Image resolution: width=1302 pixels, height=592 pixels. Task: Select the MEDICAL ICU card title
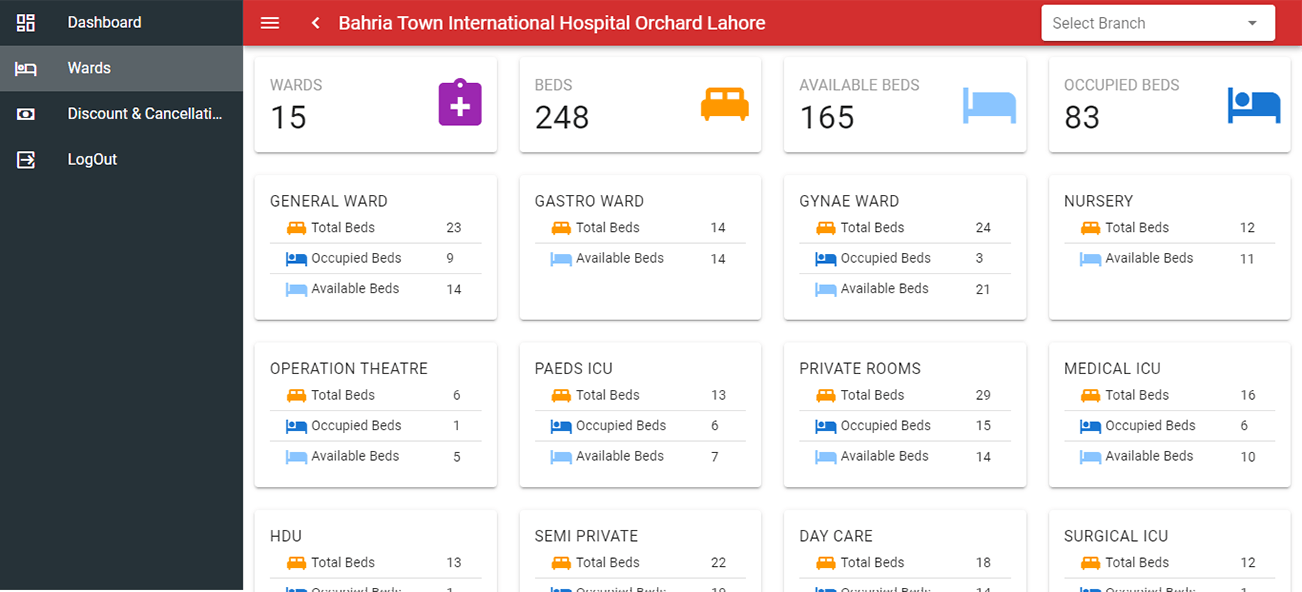(1112, 368)
